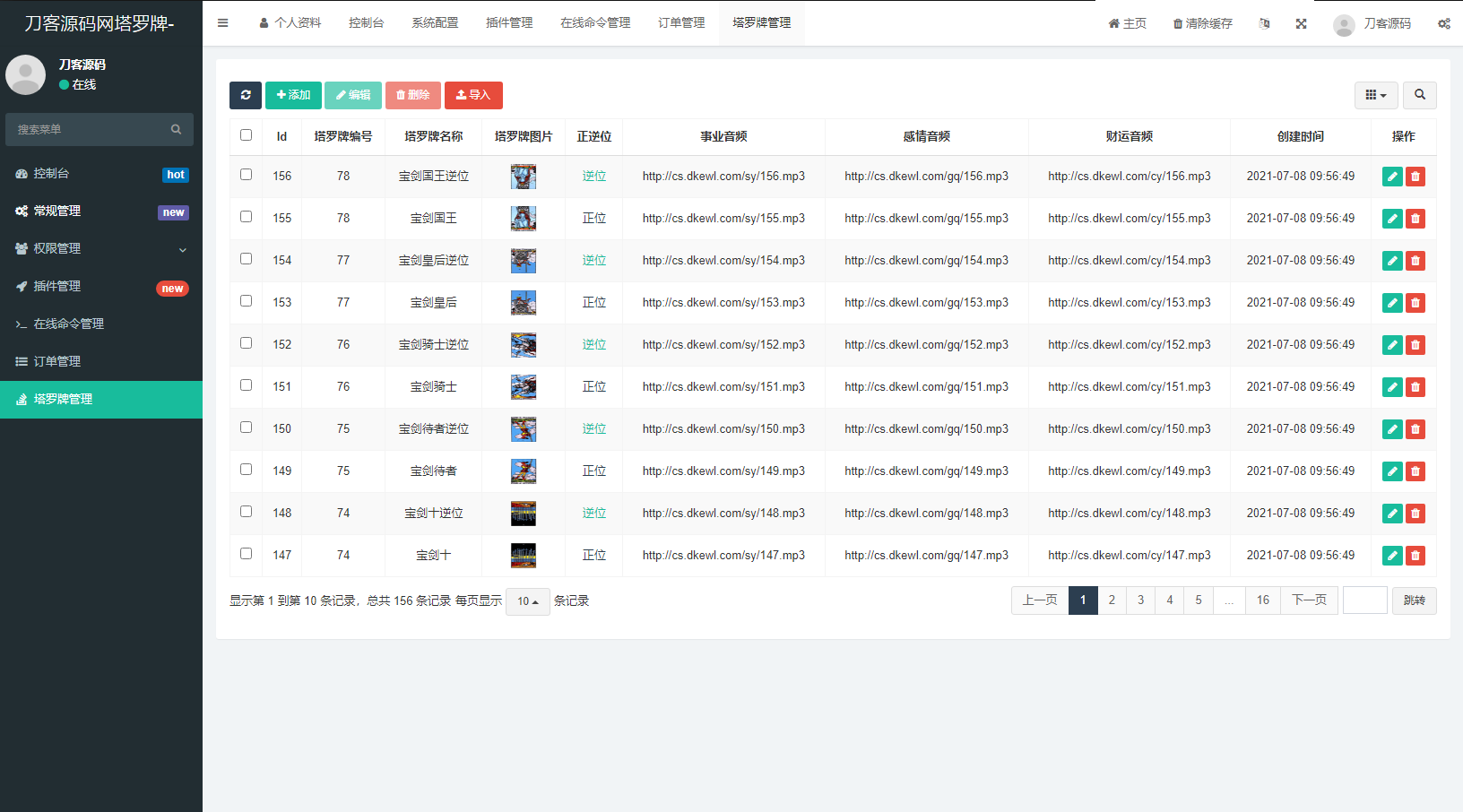
Task: Click 清除缓存 to clear cache
Action: click(1202, 23)
